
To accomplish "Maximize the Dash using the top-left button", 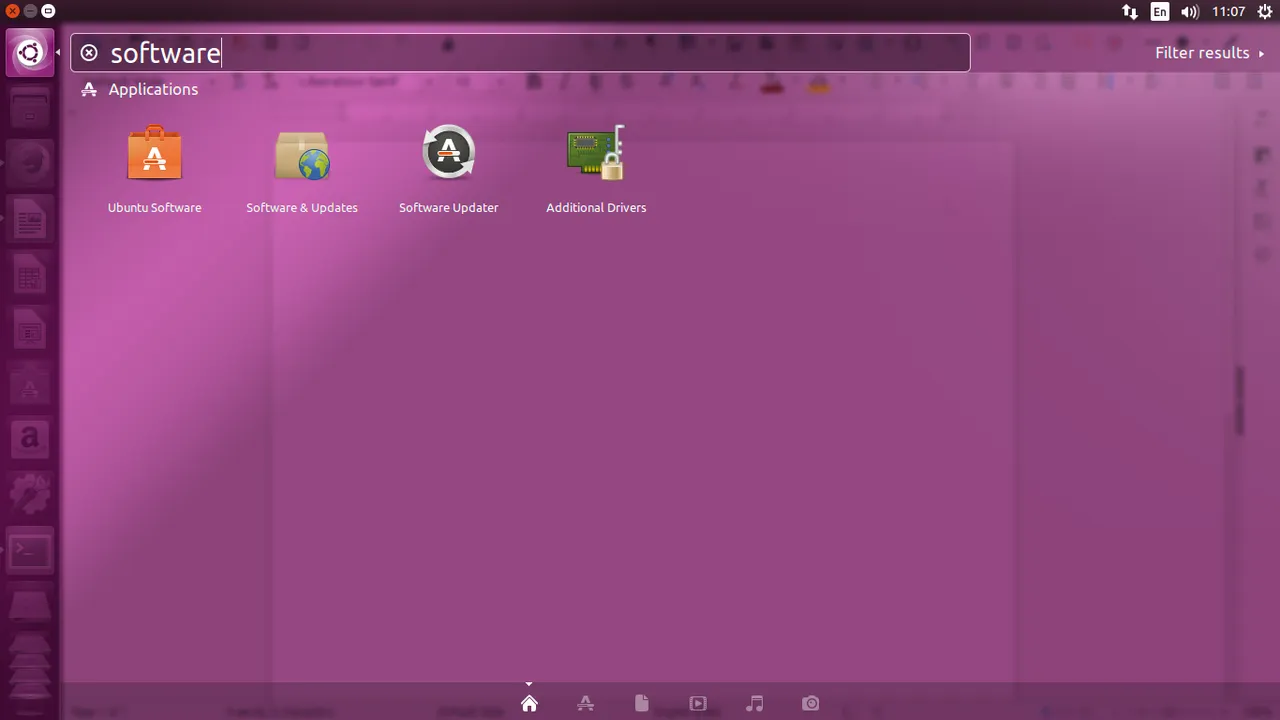I will point(48,11).
